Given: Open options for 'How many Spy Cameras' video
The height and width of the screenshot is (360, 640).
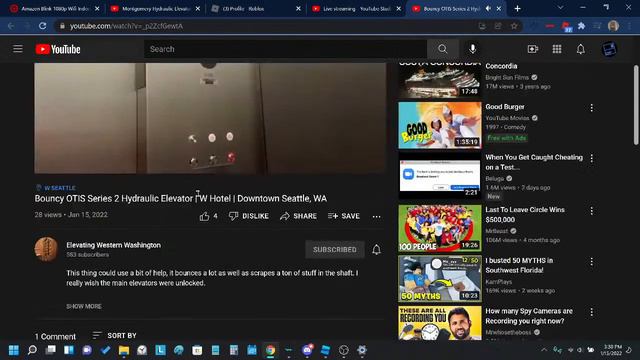Looking at the screenshot, I should (x=591, y=312).
